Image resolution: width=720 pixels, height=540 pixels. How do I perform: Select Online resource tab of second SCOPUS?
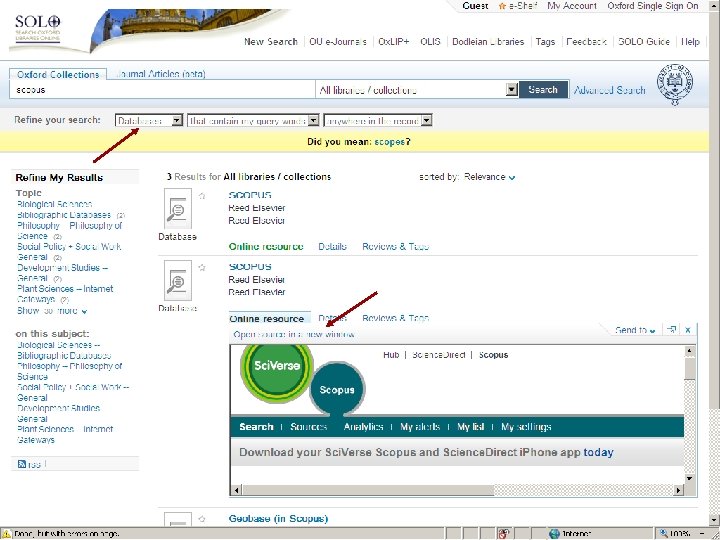[270, 318]
